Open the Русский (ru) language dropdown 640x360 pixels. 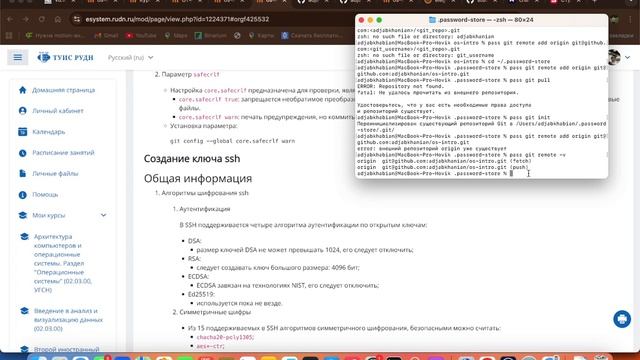tap(131, 58)
